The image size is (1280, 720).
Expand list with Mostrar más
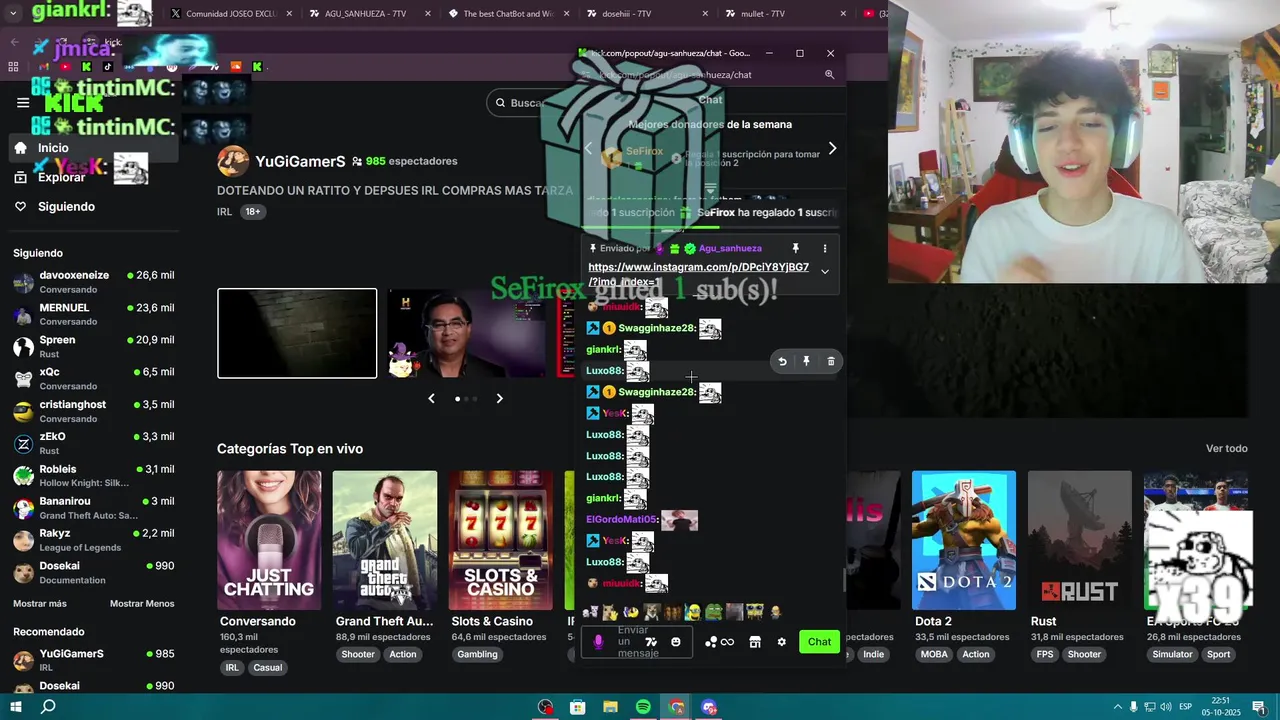40,604
